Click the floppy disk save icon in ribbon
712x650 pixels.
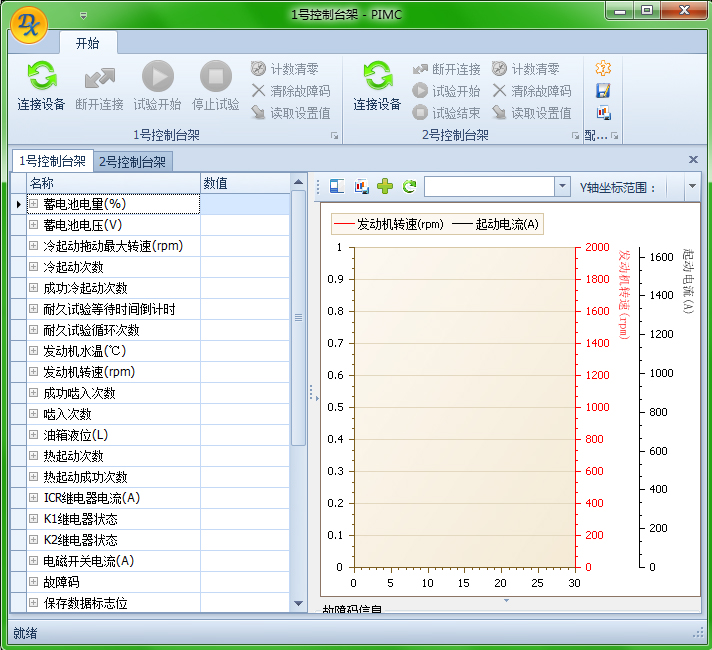[603, 90]
